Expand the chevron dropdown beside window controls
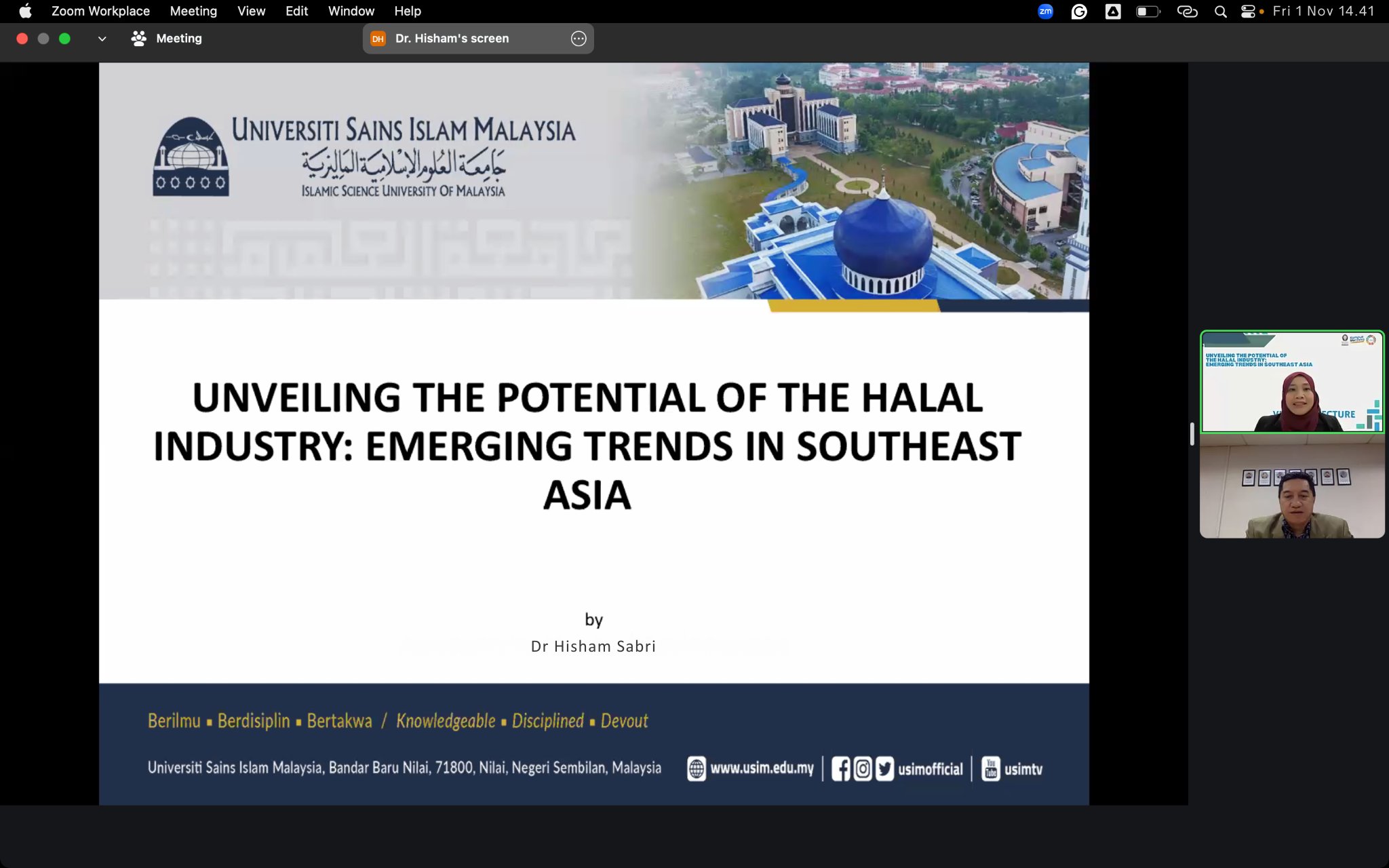This screenshot has width=1389, height=868. tap(102, 39)
